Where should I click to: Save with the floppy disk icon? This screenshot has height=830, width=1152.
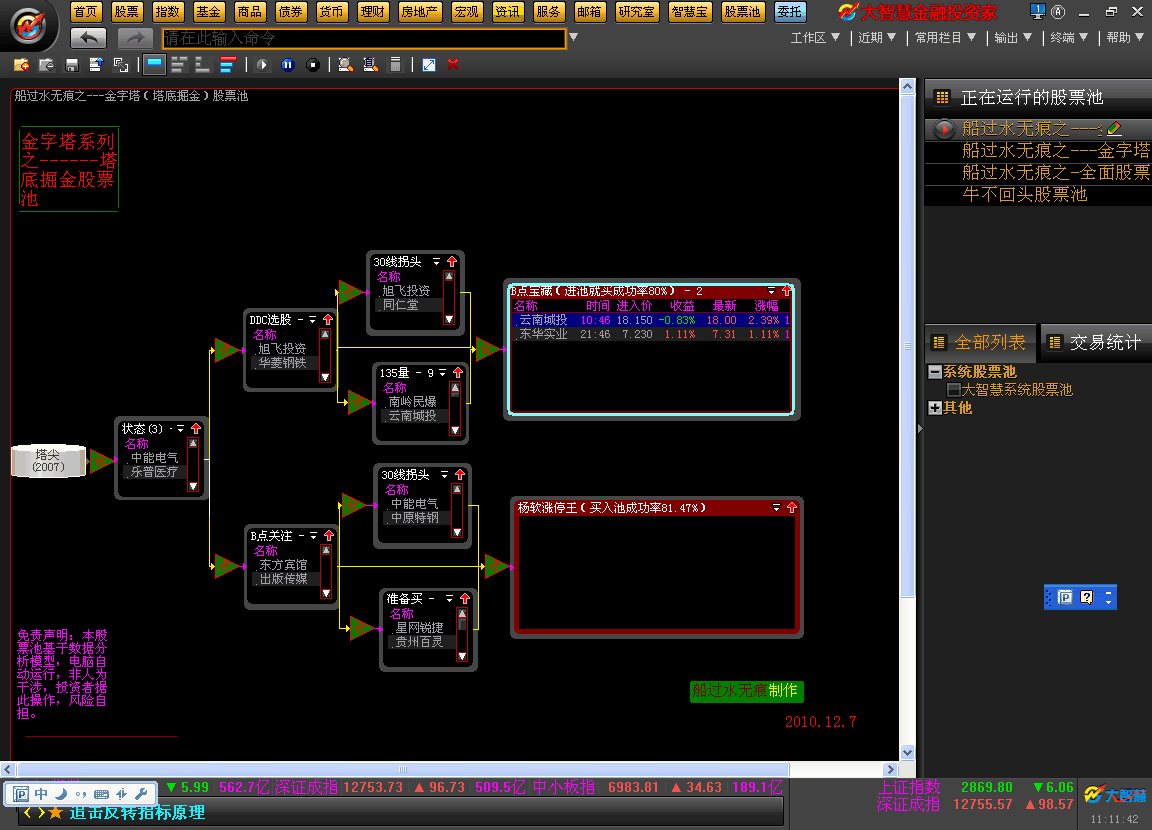click(71, 65)
